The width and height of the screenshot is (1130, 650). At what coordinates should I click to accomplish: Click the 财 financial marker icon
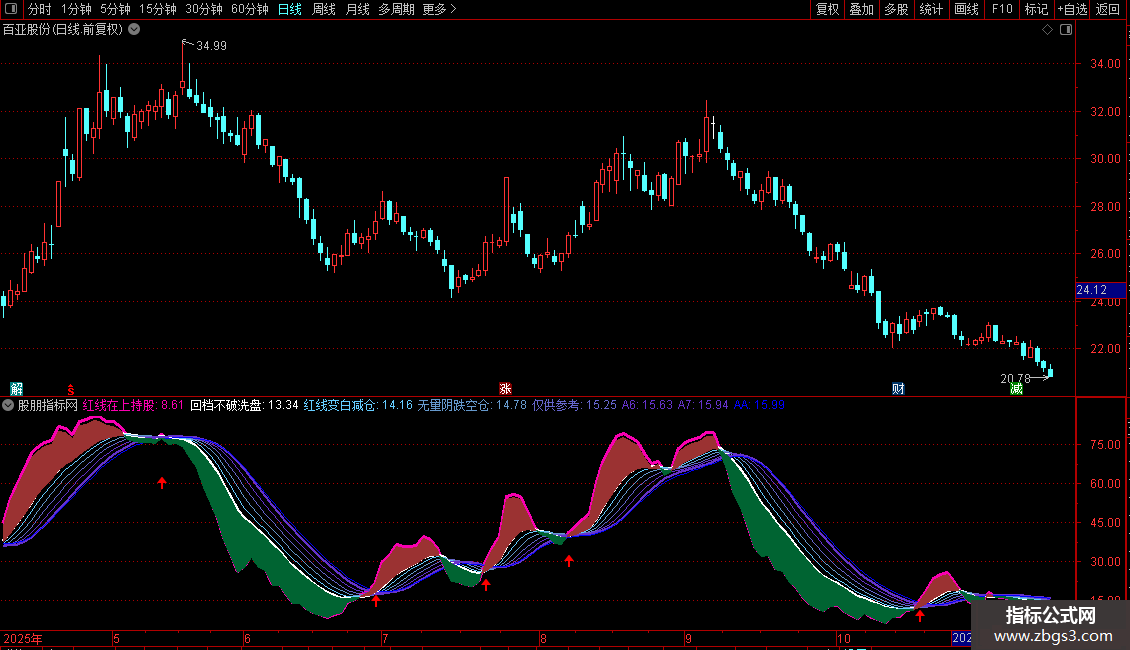click(x=898, y=388)
